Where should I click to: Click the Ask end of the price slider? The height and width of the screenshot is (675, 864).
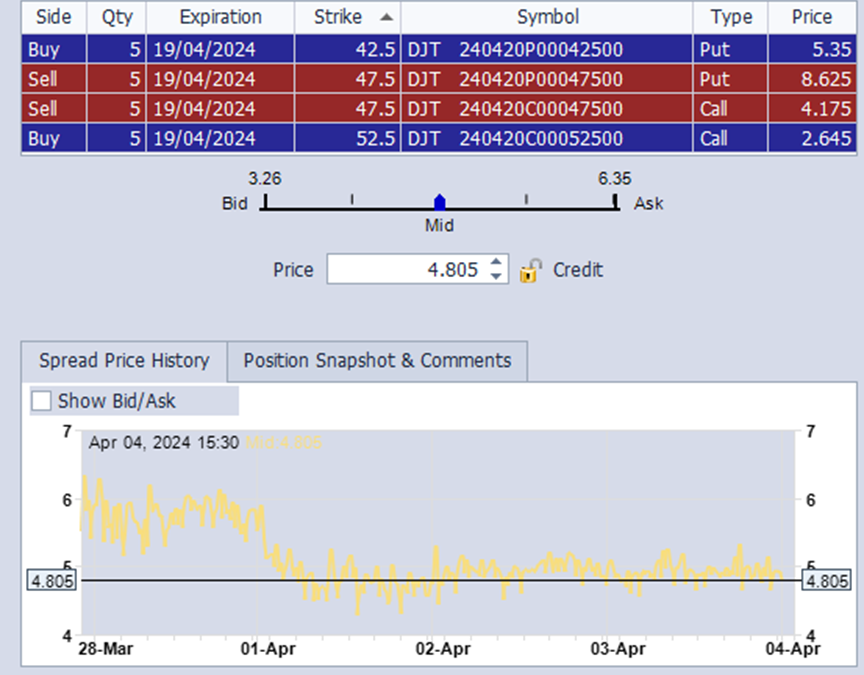tap(615, 203)
